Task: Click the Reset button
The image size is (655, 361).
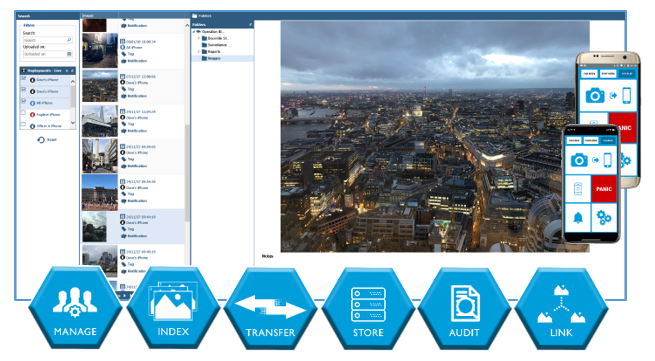Action: pyautogui.click(x=47, y=140)
